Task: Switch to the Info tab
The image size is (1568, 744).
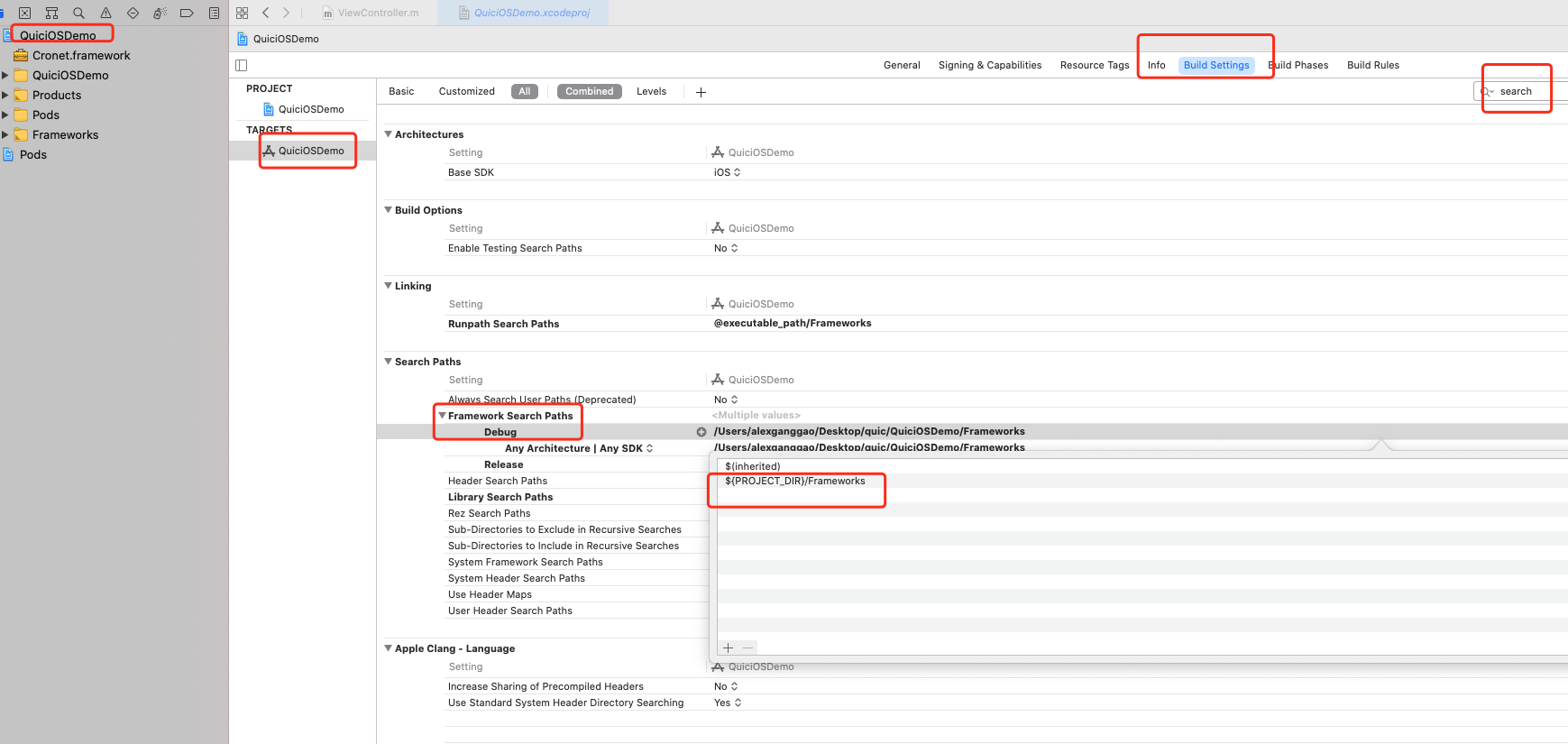Action: pyautogui.click(x=1156, y=65)
